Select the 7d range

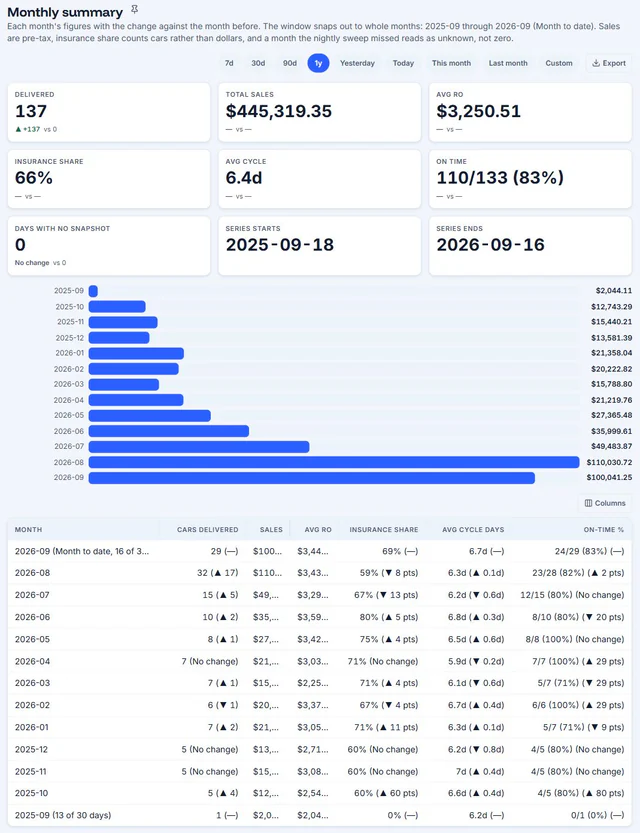[229, 63]
